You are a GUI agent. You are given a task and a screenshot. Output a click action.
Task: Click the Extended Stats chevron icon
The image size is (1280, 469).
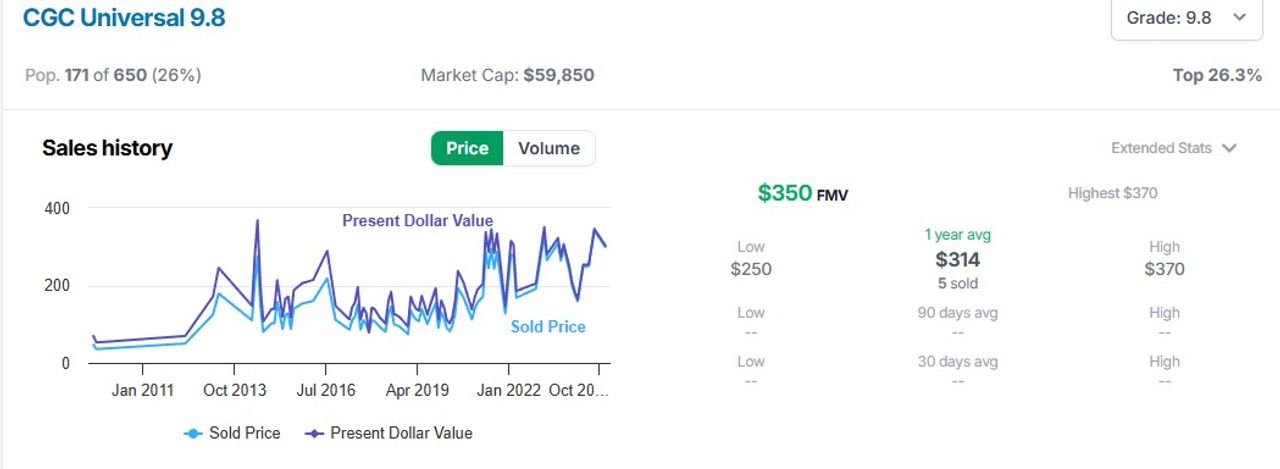point(1229,148)
